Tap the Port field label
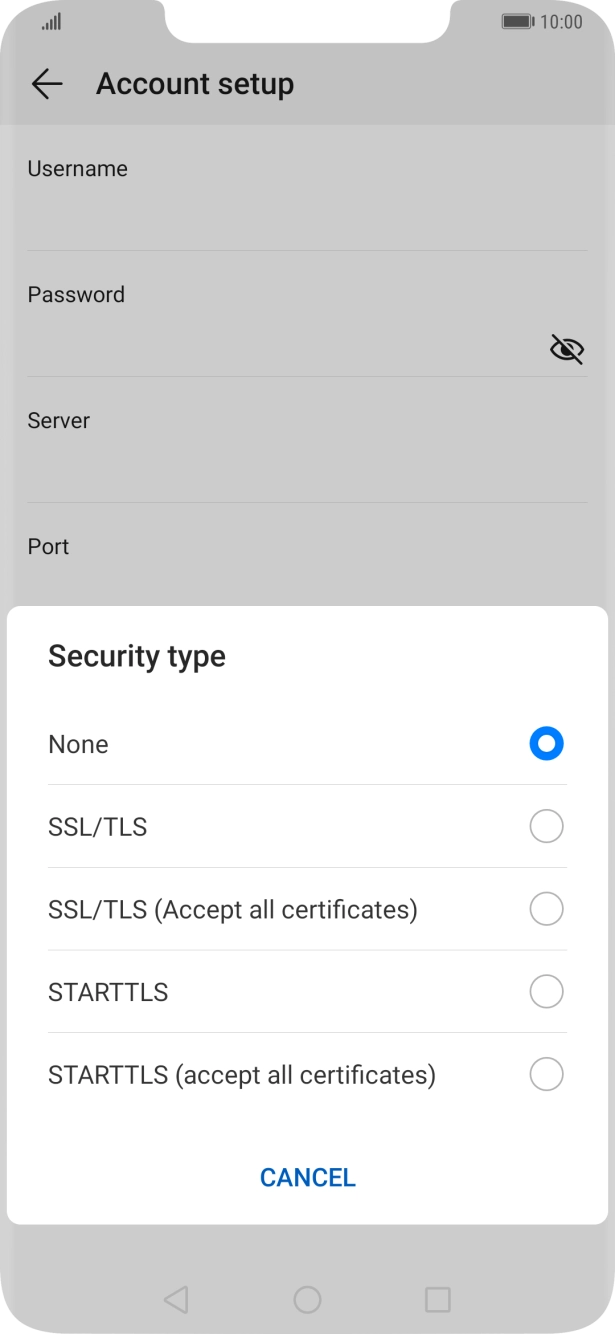 click(x=48, y=547)
